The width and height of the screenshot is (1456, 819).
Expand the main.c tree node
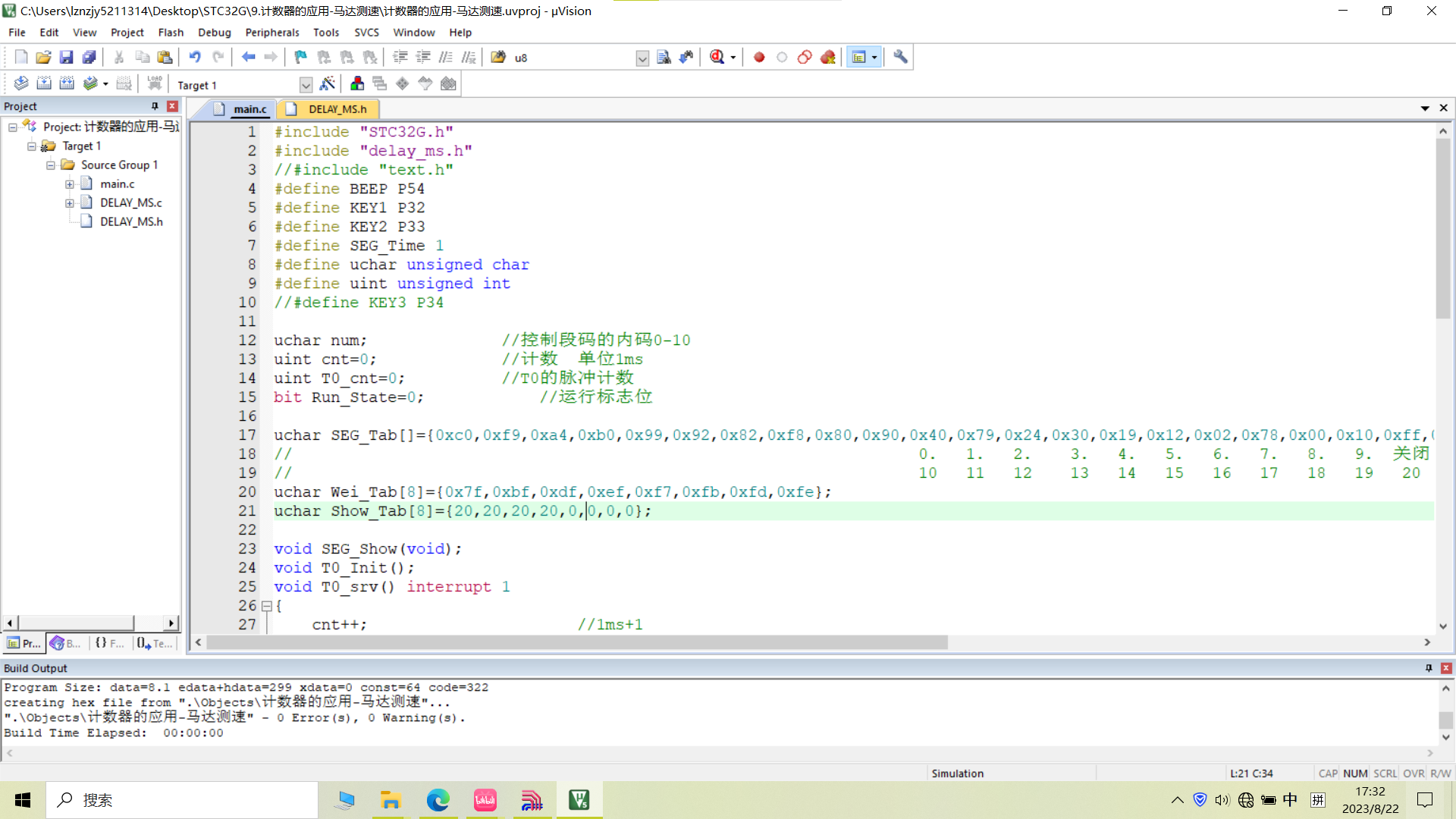[x=70, y=184]
